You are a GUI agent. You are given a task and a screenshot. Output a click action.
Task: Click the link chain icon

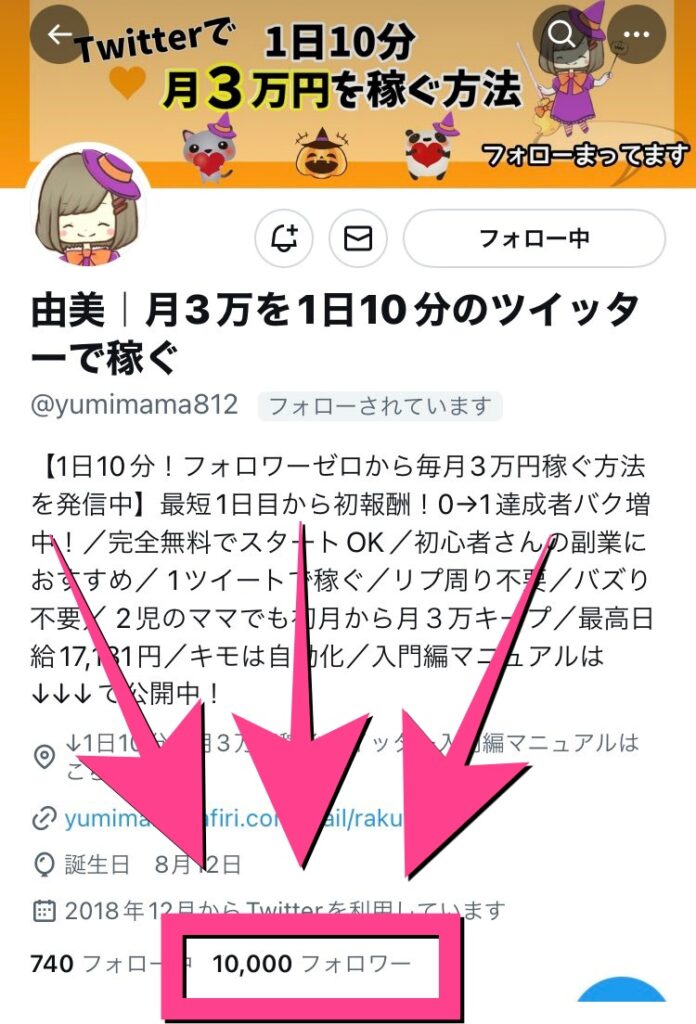[x=44, y=819]
